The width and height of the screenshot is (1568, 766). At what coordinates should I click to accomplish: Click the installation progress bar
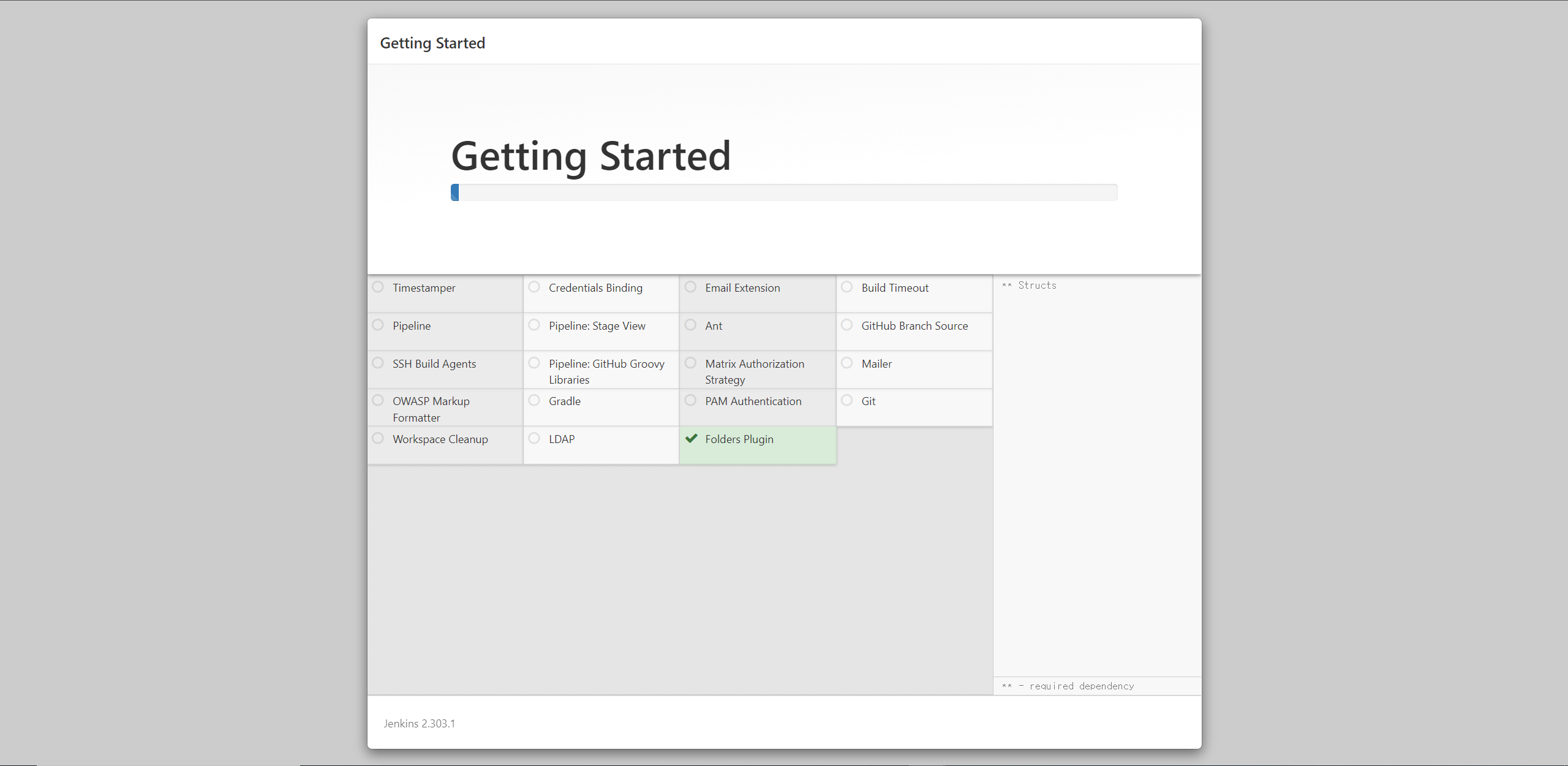coord(784,192)
